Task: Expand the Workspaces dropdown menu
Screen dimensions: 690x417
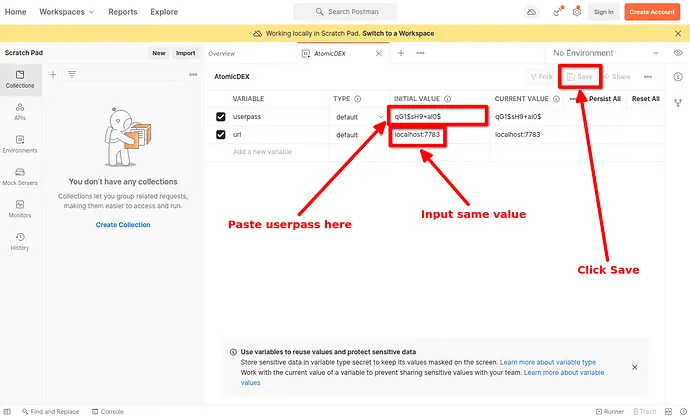Action: pyautogui.click(x=67, y=12)
